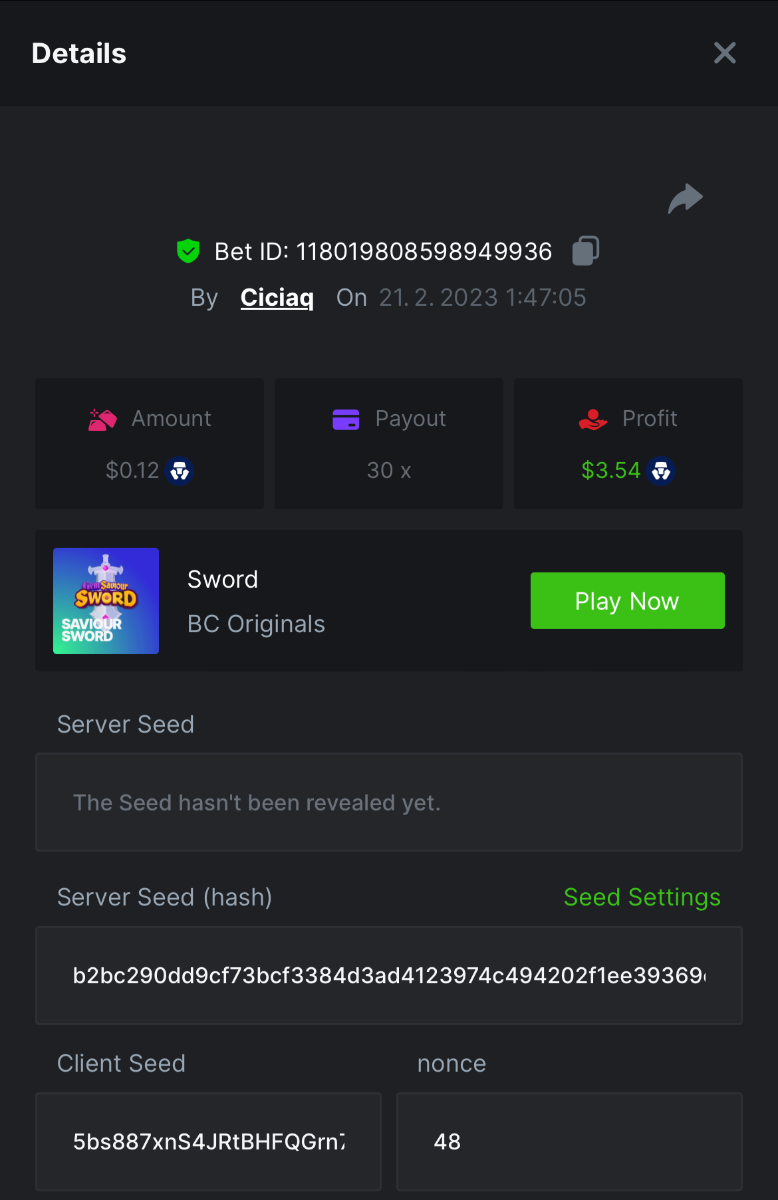Click the green verified shield icon

(188, 251)
